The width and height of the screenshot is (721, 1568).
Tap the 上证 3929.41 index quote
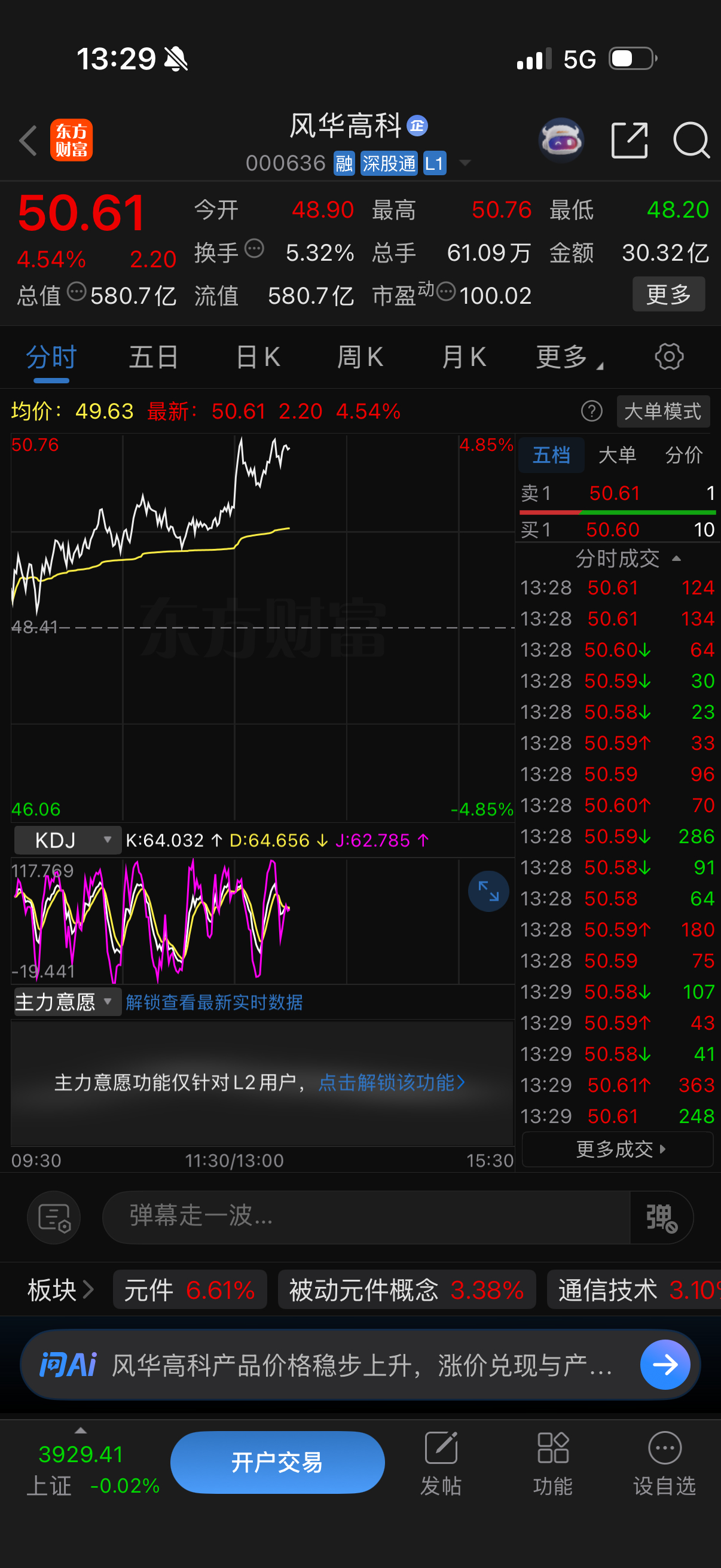tap(93, 1469)
